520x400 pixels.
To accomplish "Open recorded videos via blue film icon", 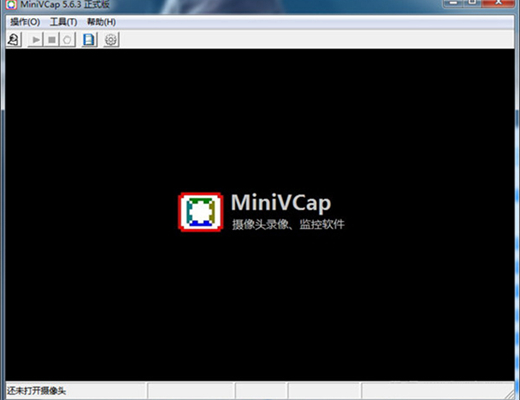I will click(x=89, y=40).
